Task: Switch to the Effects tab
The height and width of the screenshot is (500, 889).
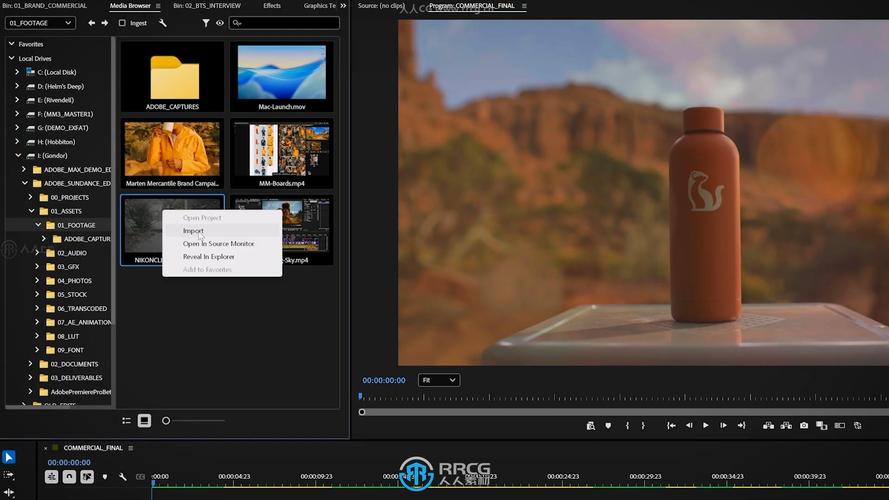Action: 271,6
